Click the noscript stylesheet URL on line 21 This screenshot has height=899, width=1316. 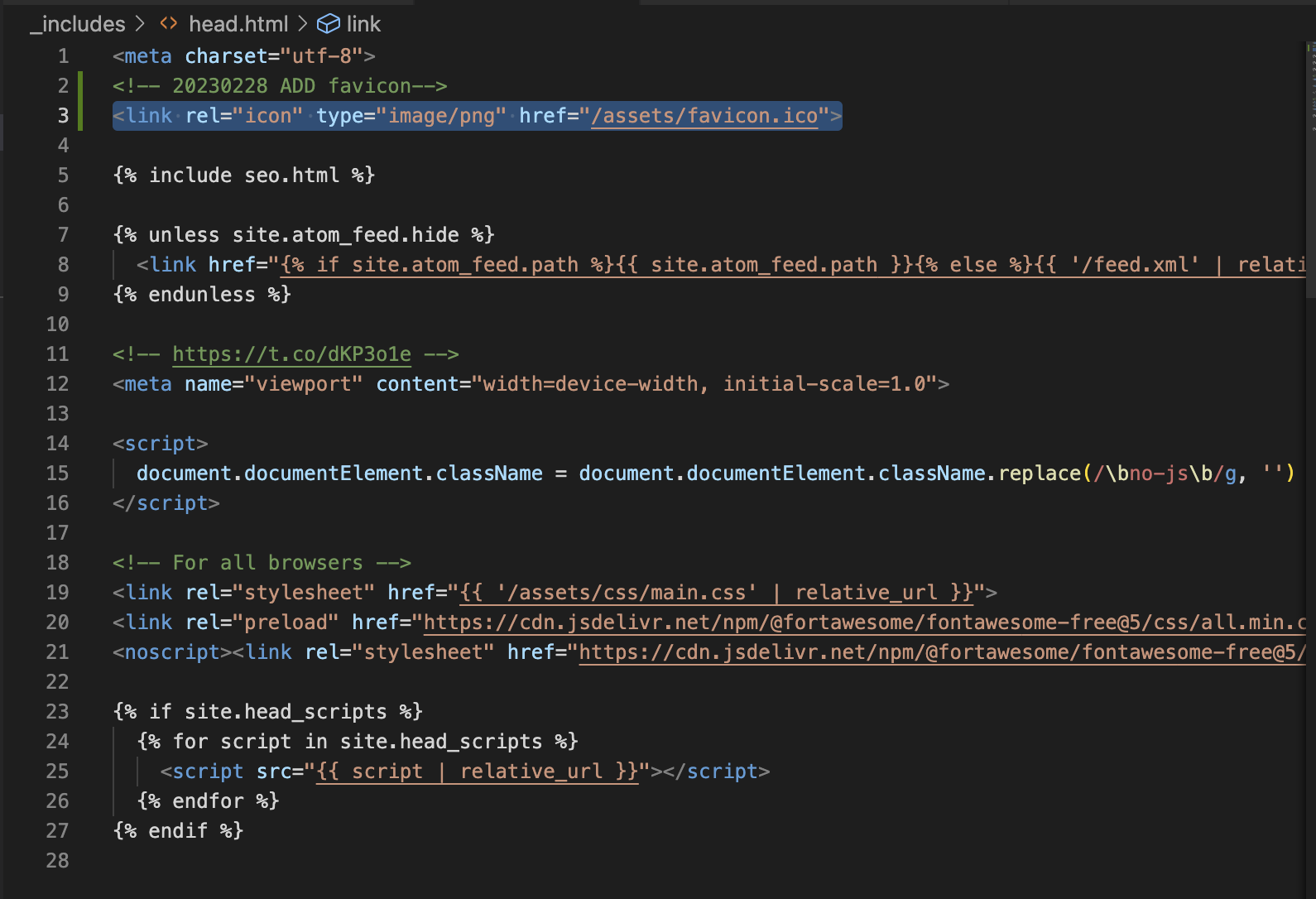[935, 652]
